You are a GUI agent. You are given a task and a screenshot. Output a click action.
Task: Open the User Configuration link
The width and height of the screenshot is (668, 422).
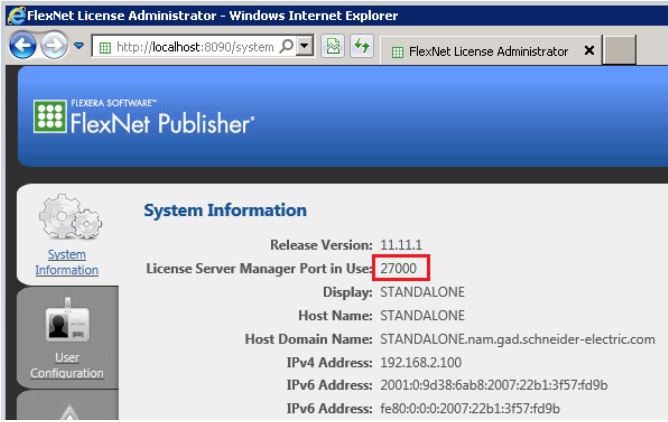coord(67,365)
